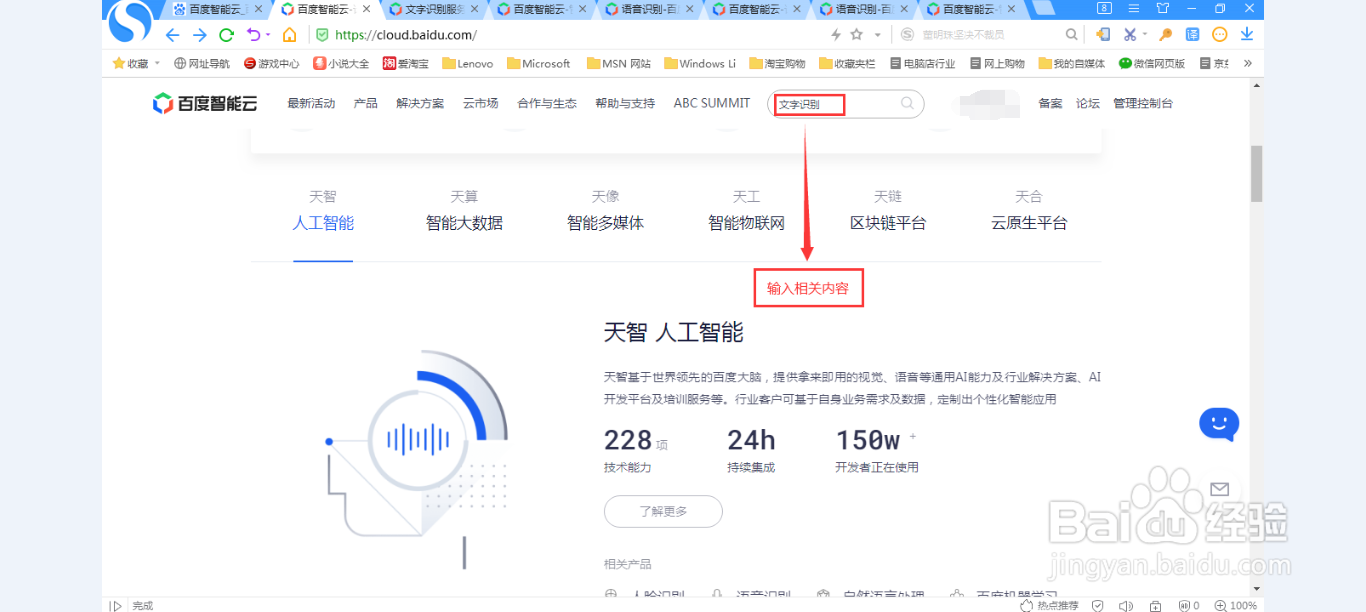Open the 帮助与支持 menu

point(625,103)
